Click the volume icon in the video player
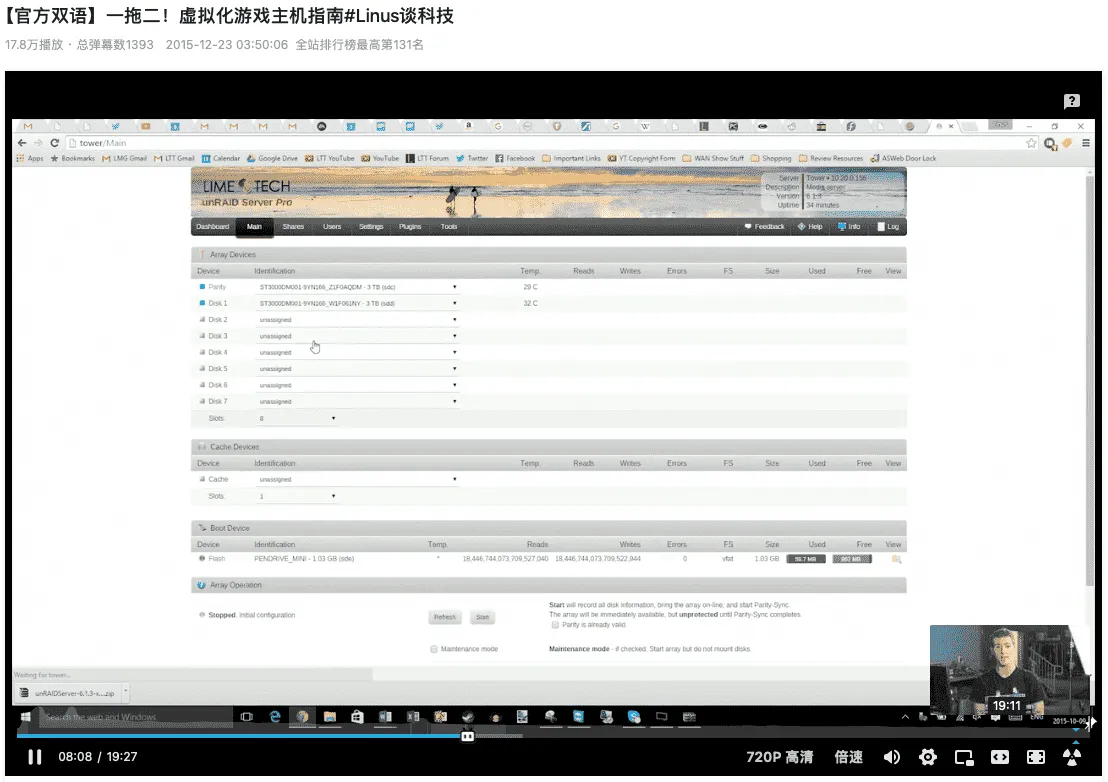 point(892,757)
